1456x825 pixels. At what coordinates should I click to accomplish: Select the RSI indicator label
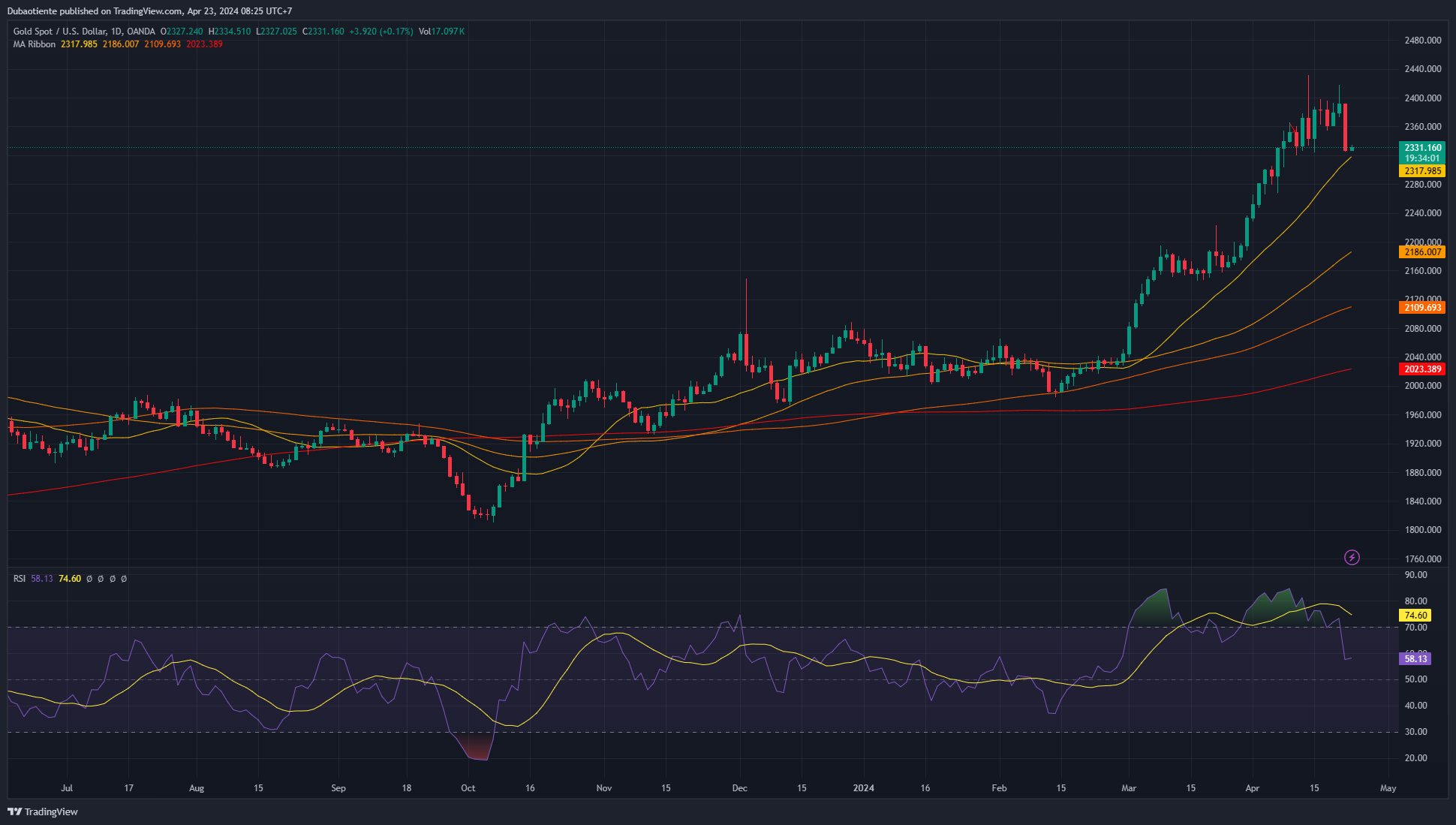[x=20, y=579]
